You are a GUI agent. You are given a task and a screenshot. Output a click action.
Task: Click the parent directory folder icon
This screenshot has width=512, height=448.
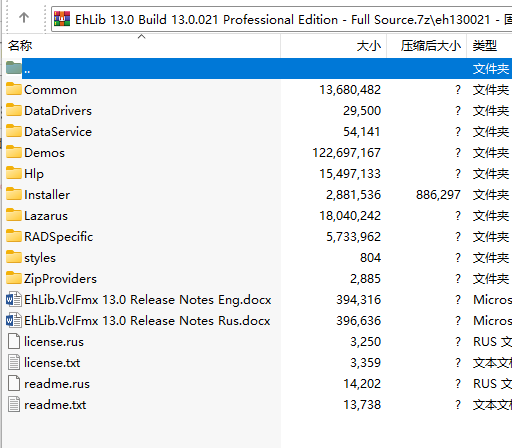coord(14,68)
